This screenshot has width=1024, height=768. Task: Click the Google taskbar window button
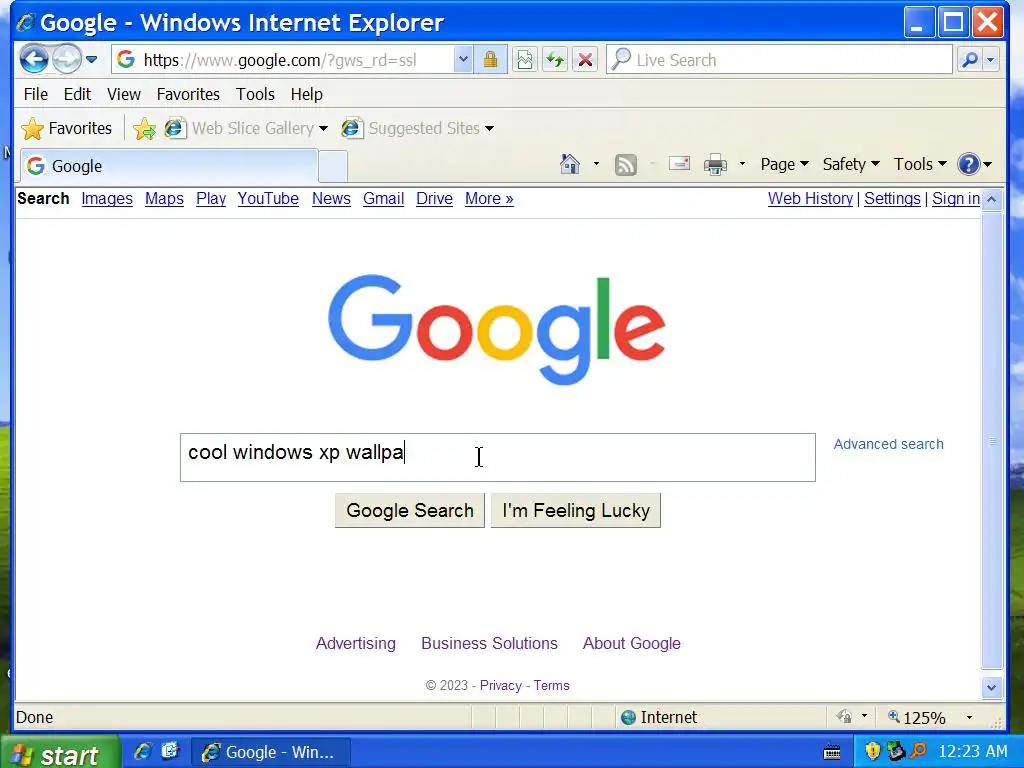pos(270,752)
